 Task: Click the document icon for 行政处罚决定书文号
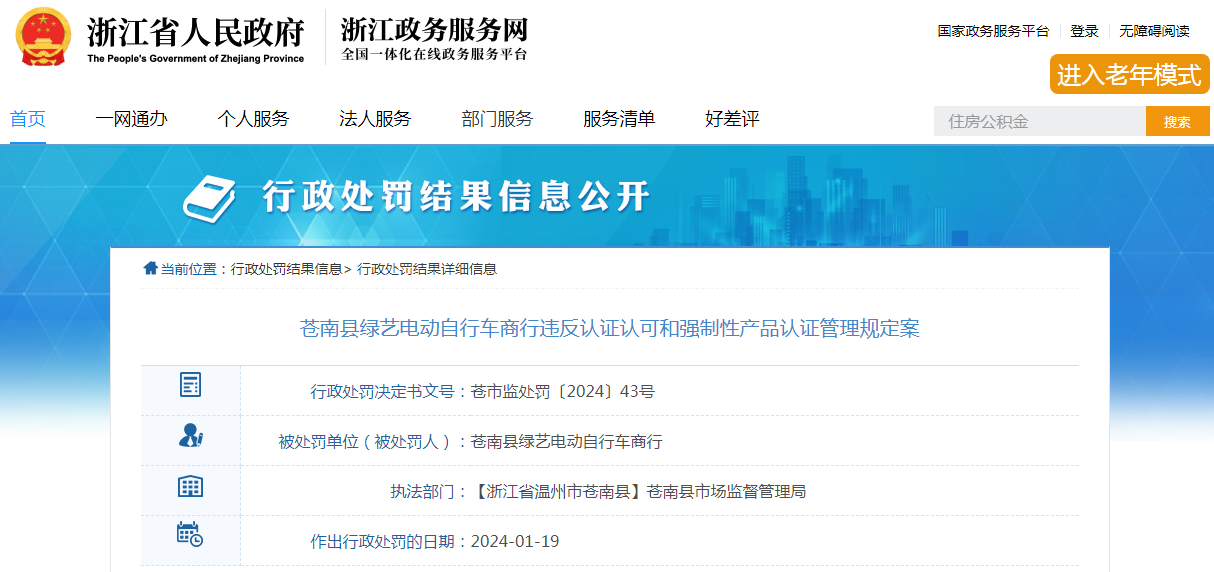click(x=190, y=385)
